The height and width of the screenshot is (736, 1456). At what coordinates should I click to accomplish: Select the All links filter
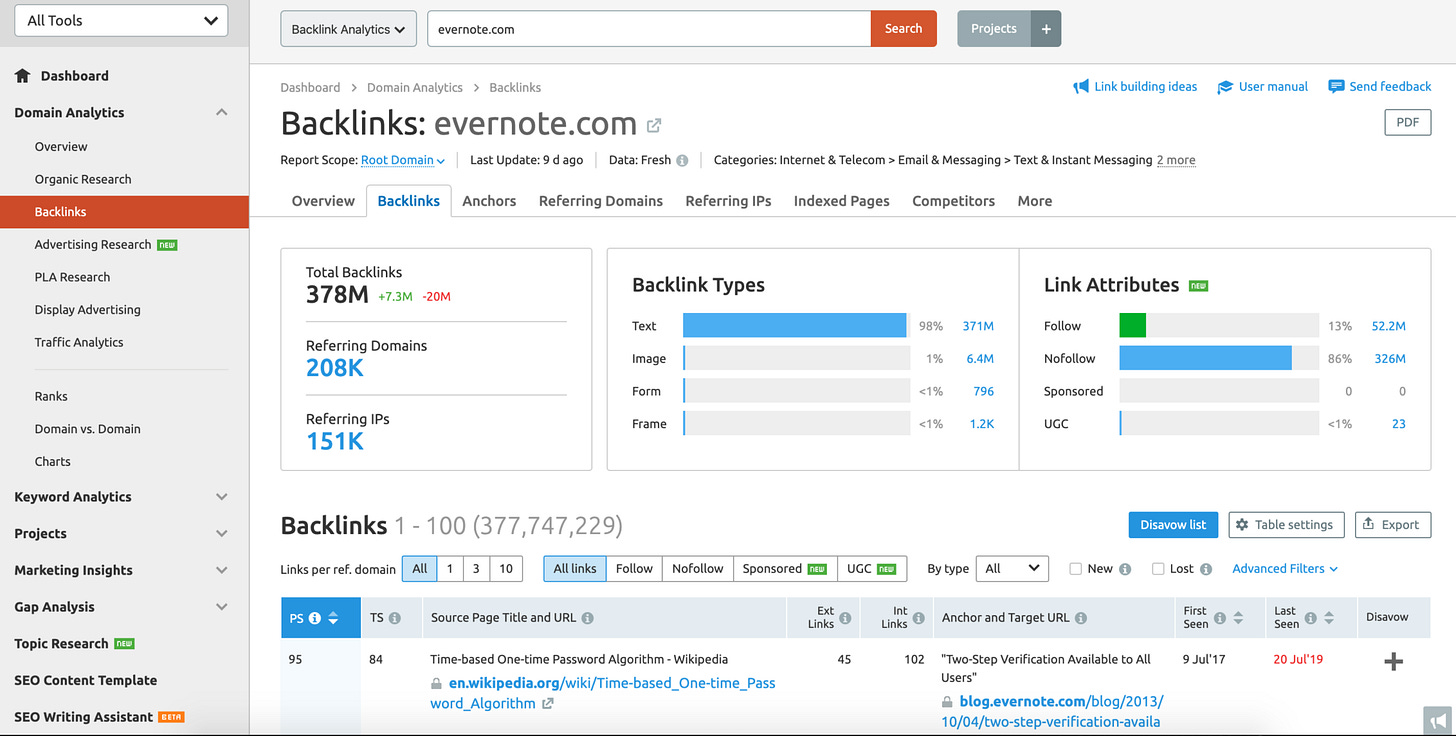pos(575,569)
